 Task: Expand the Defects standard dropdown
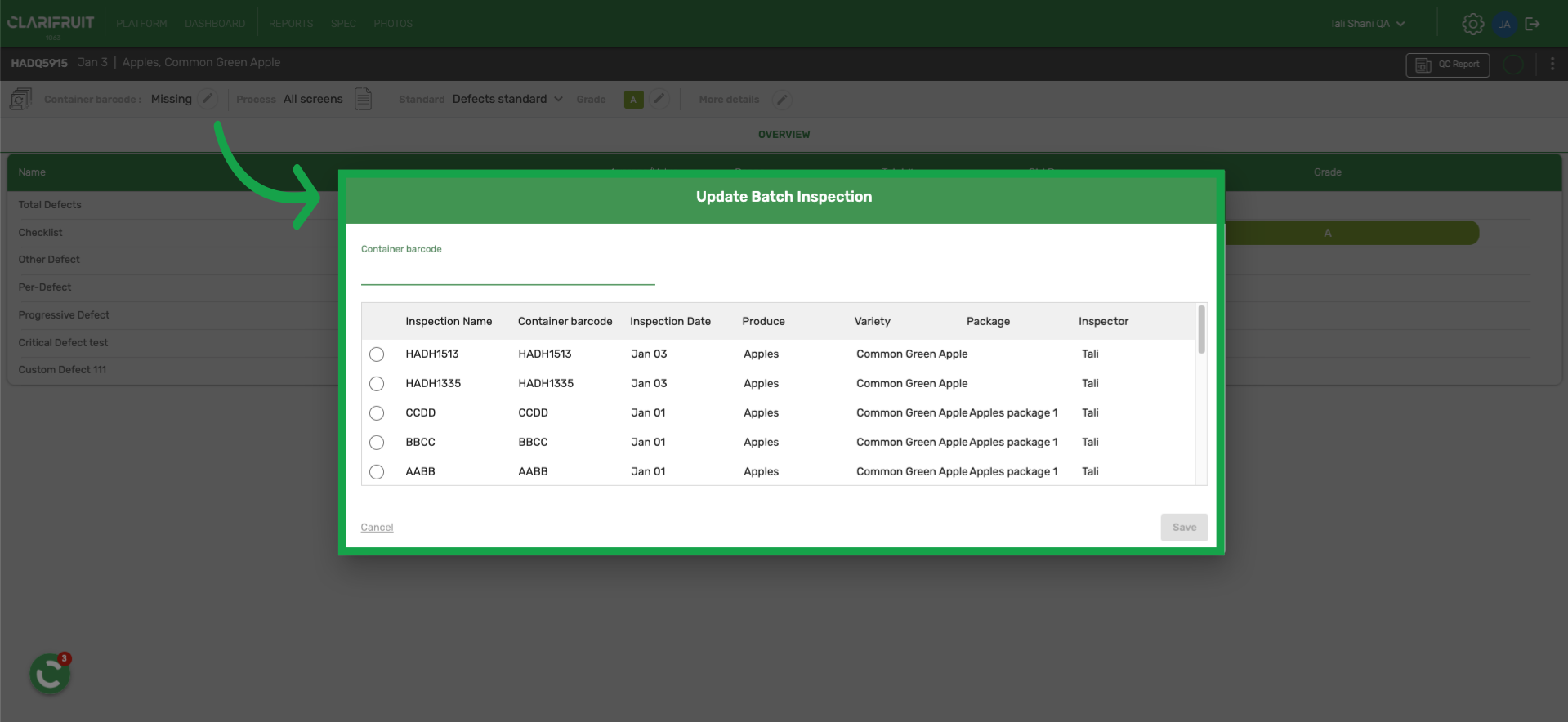point(507,99)
